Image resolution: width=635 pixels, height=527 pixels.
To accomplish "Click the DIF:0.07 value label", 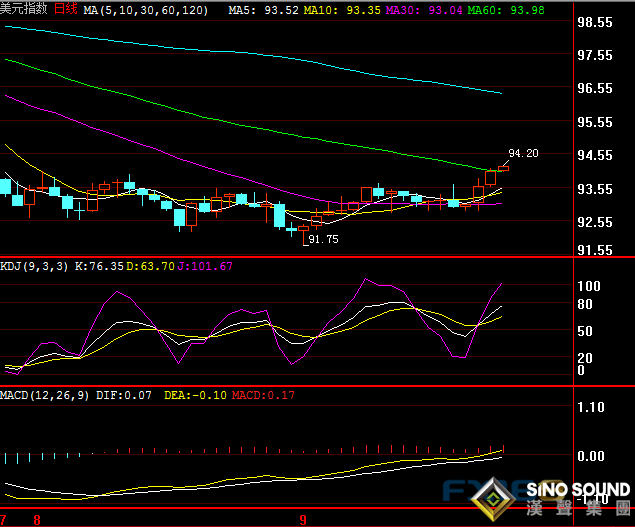I will [124, 396].
